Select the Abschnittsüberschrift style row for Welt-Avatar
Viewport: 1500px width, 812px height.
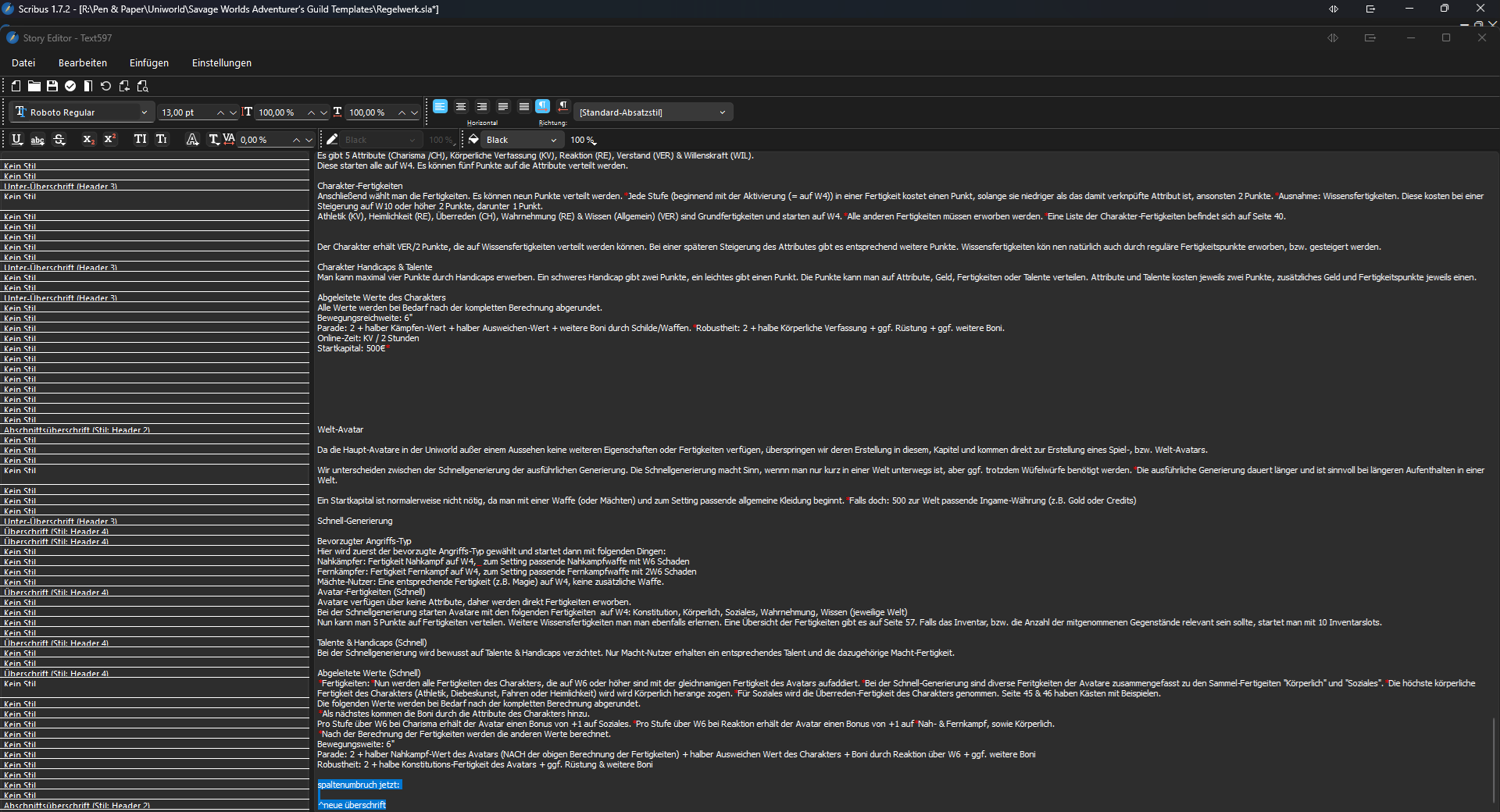[x=77, y=430]
